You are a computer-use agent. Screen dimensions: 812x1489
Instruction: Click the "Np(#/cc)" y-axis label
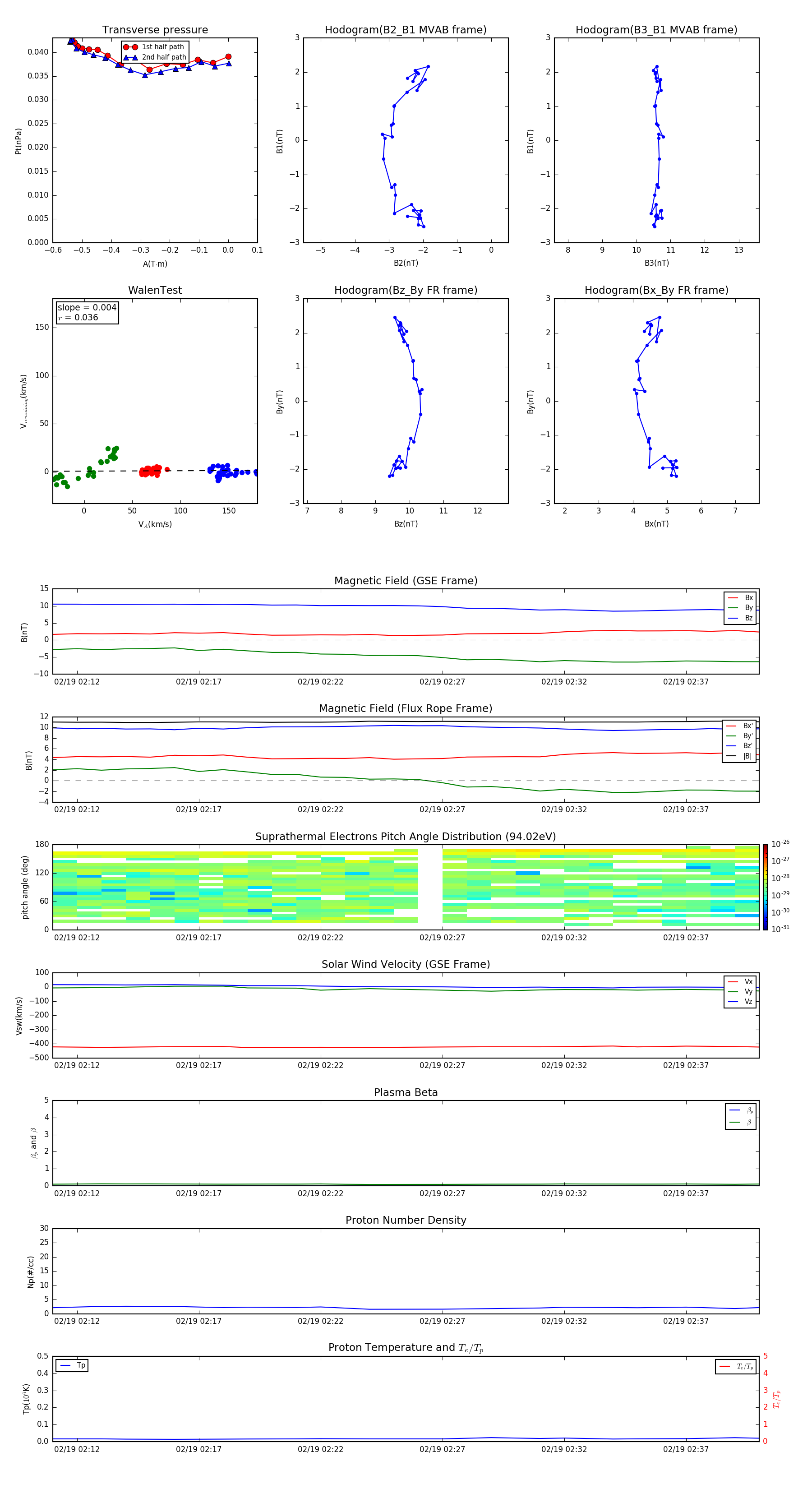pyautogui.click(x=31, y=1271)
